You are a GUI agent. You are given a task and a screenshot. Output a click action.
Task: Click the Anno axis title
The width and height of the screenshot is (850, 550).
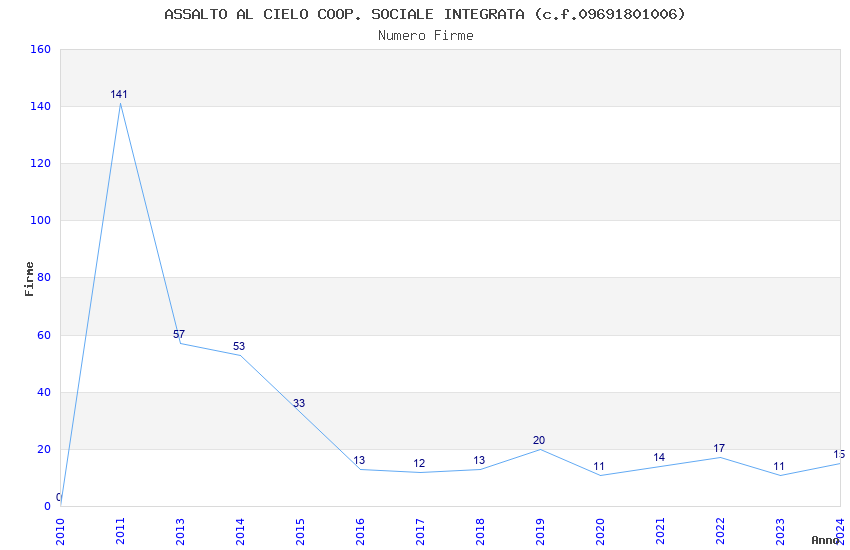(825, 540)
